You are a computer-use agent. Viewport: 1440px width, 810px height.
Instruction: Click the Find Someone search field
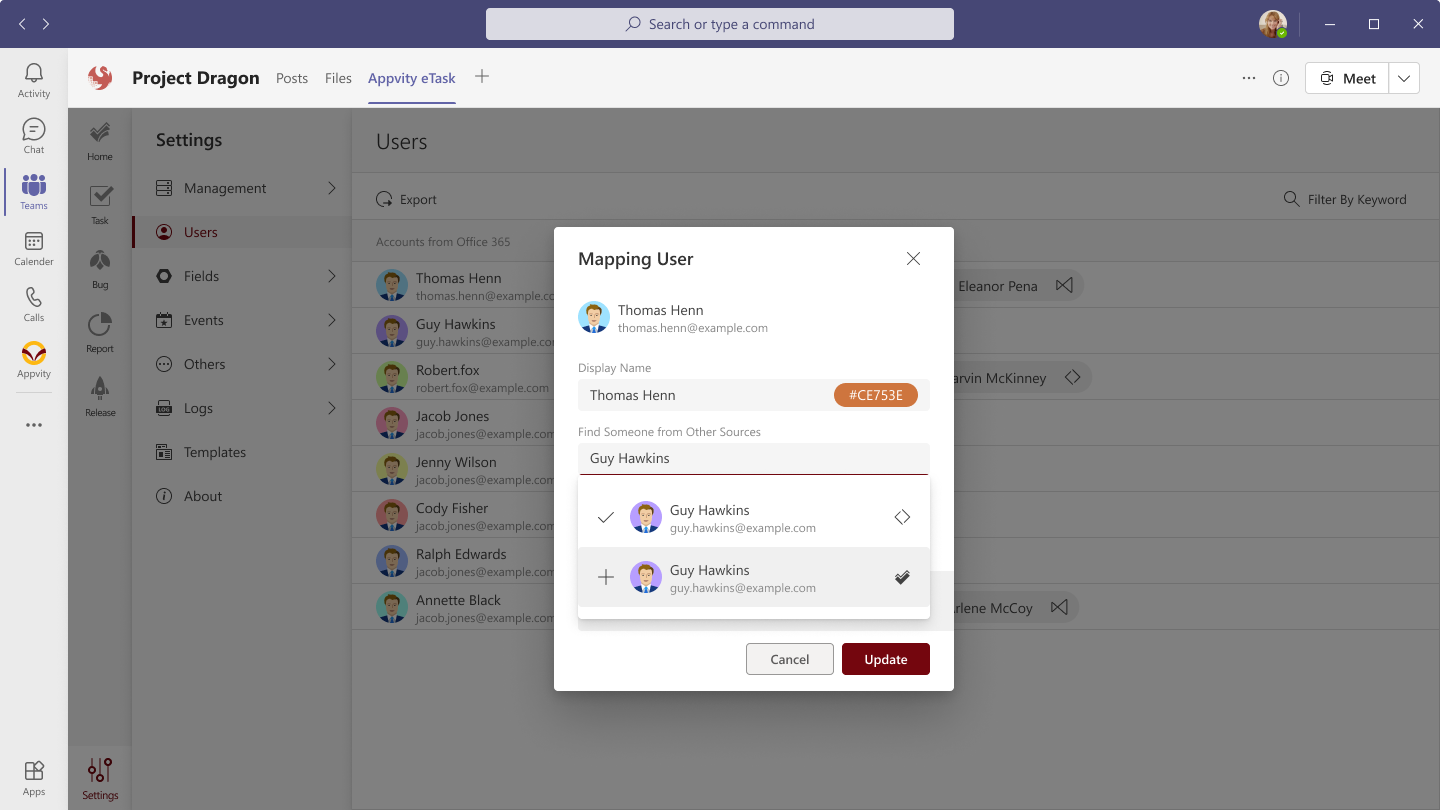pos(753,458)
